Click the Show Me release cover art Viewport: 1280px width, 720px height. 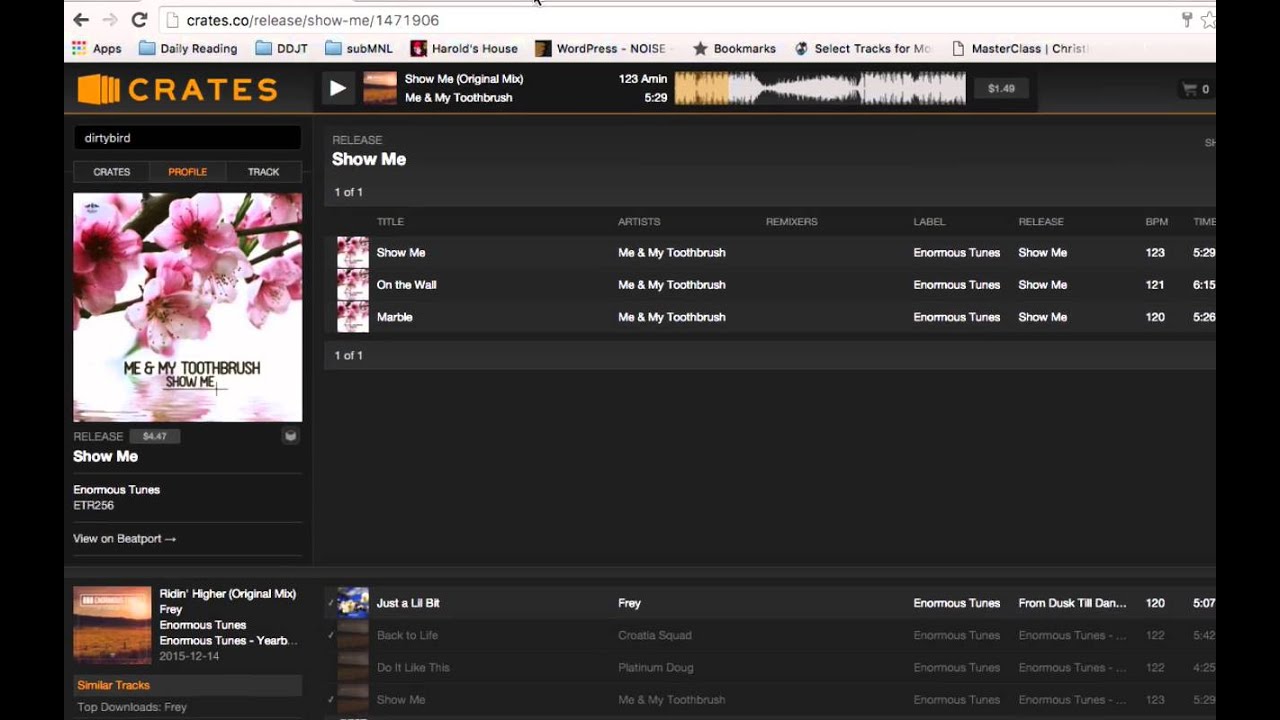coord(187,307)
